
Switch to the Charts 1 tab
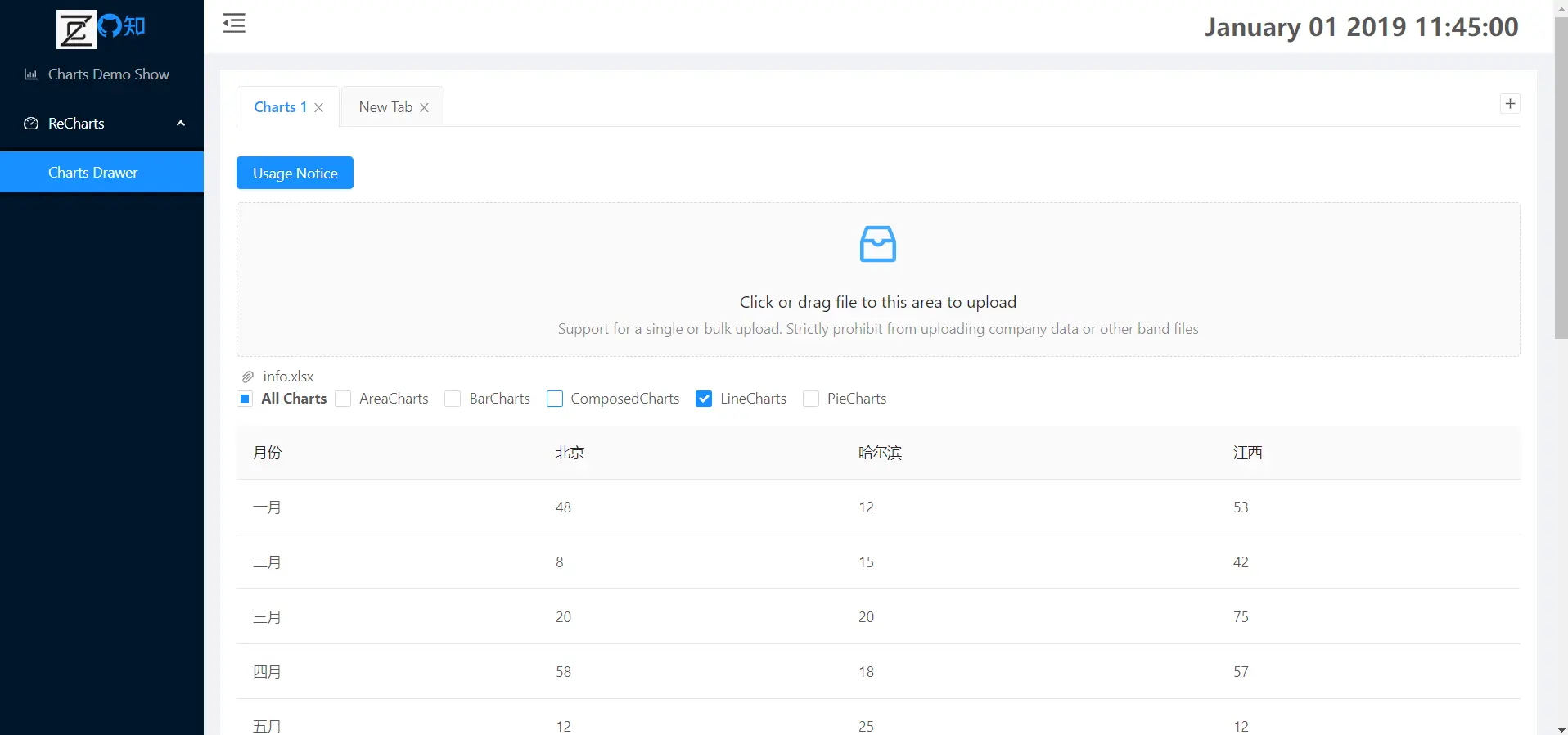280,107
